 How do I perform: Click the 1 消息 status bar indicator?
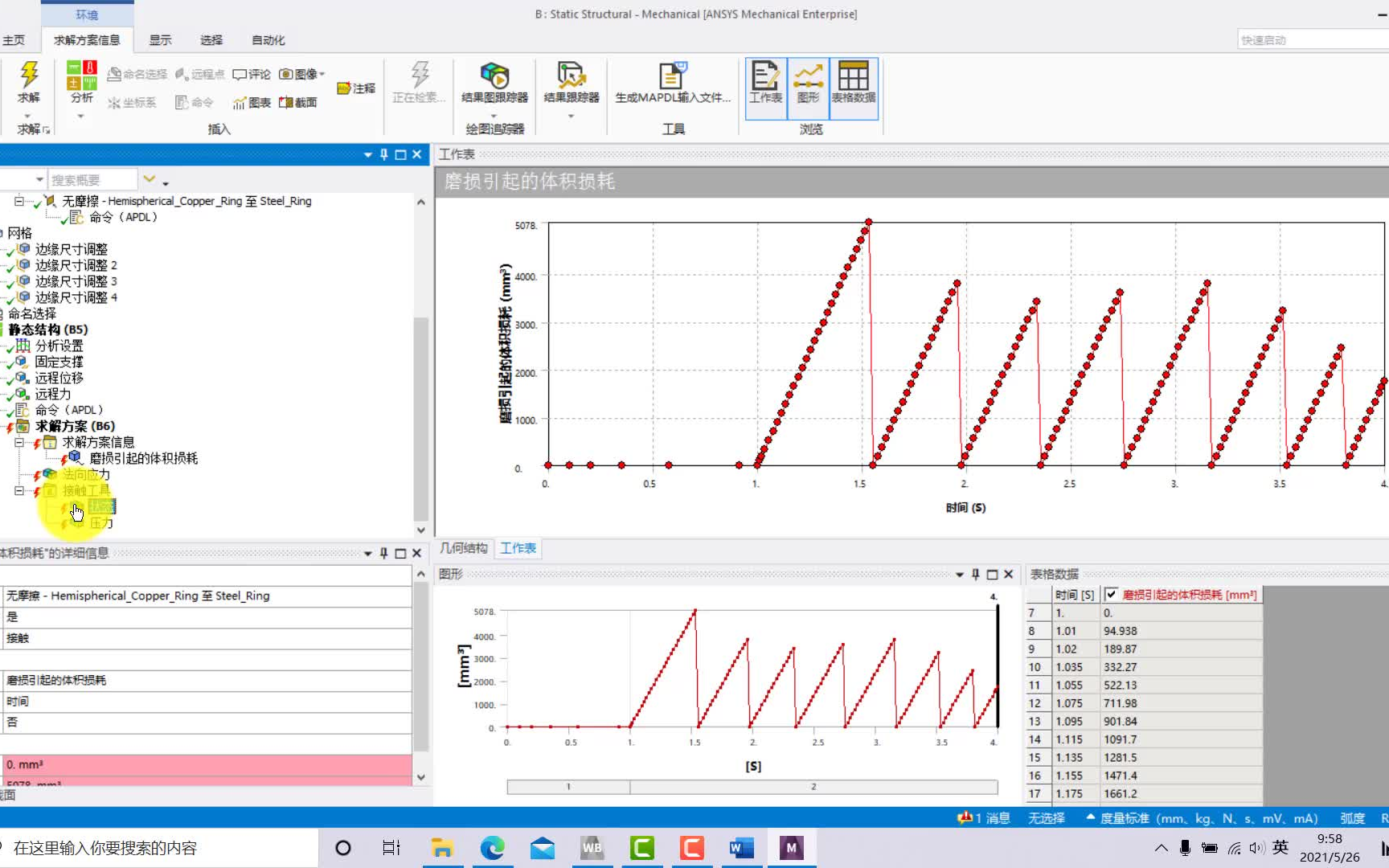984,818
